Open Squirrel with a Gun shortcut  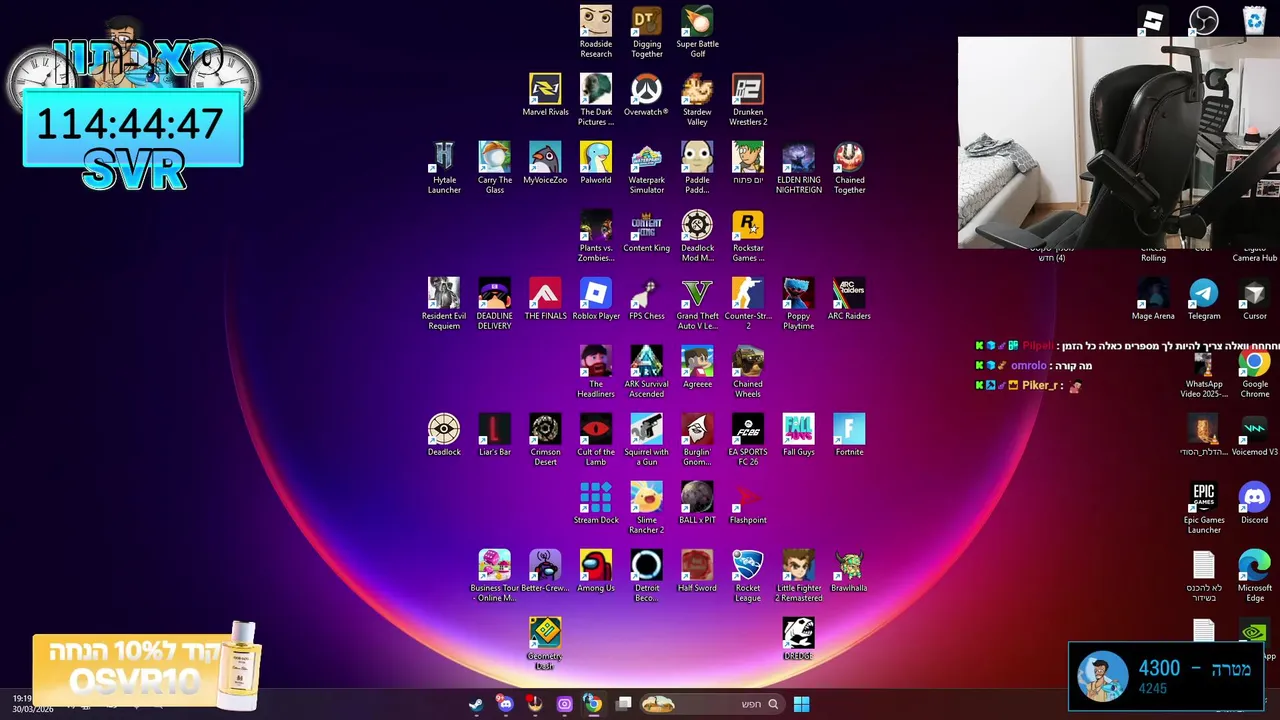647,429
